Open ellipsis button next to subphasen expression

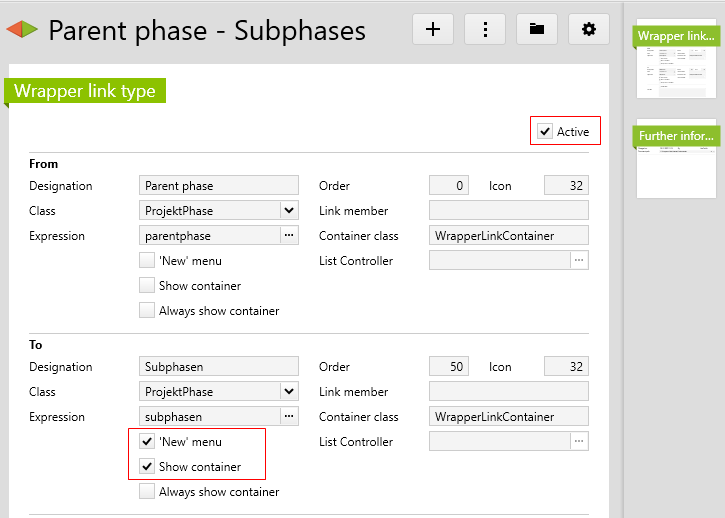(x=289, y=417)
